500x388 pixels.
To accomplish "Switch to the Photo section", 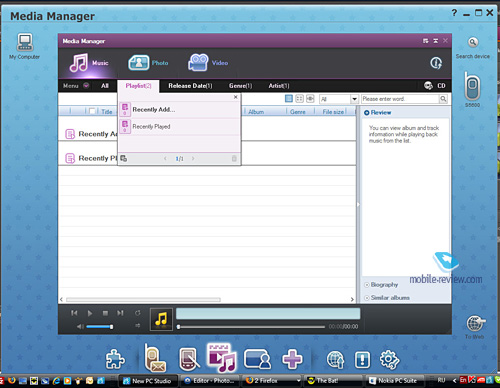I will (x=148, y=63).
